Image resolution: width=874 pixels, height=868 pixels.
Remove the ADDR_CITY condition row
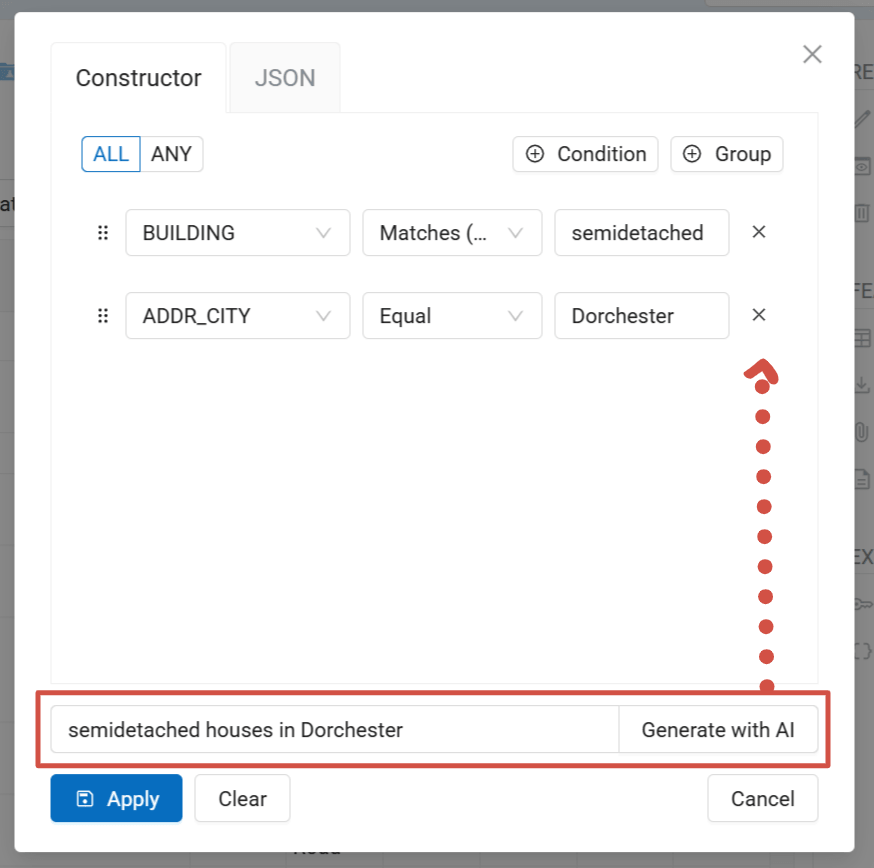759,315
